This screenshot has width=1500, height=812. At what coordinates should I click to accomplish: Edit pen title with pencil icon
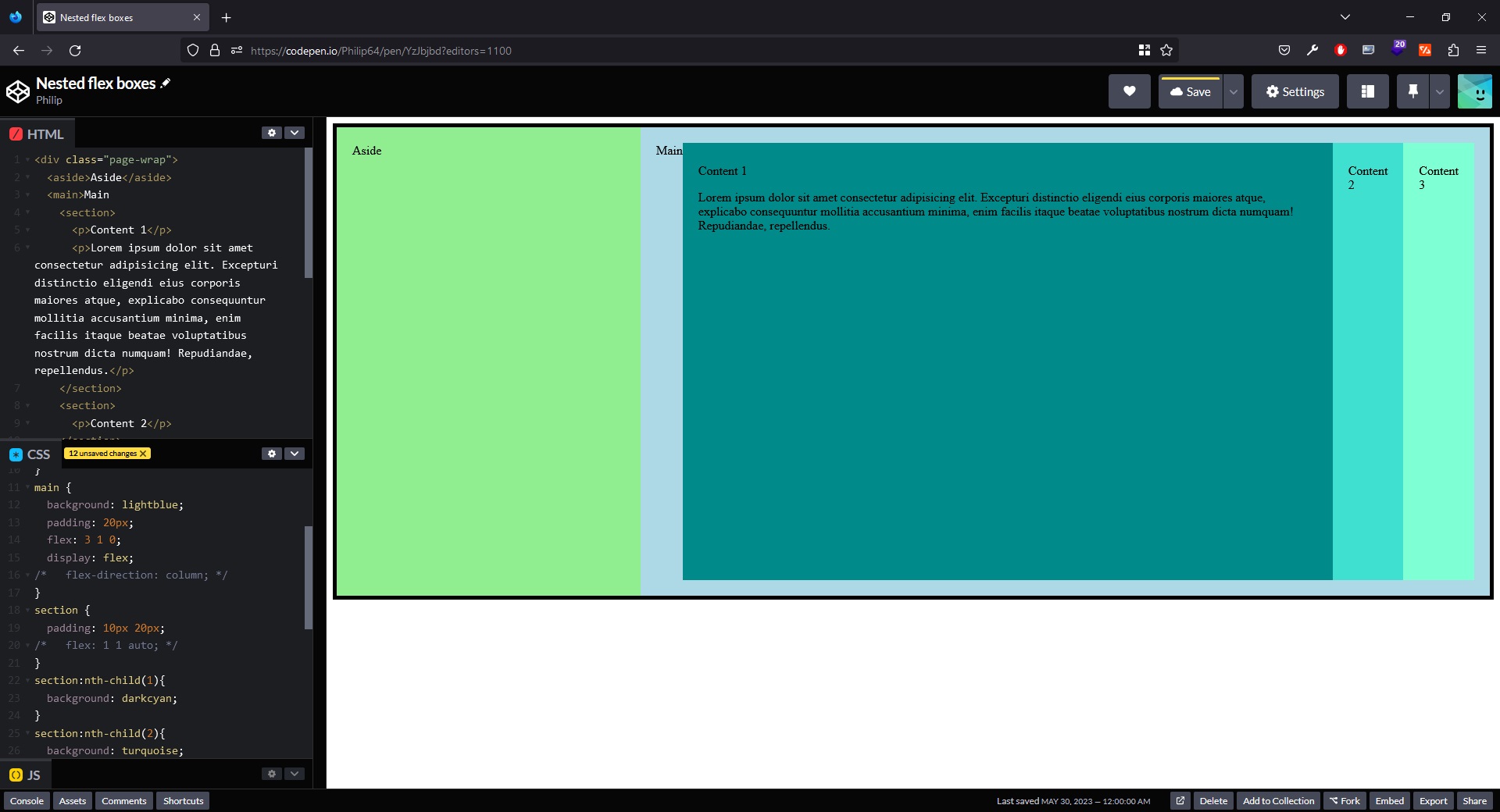(x=166, y=83)
